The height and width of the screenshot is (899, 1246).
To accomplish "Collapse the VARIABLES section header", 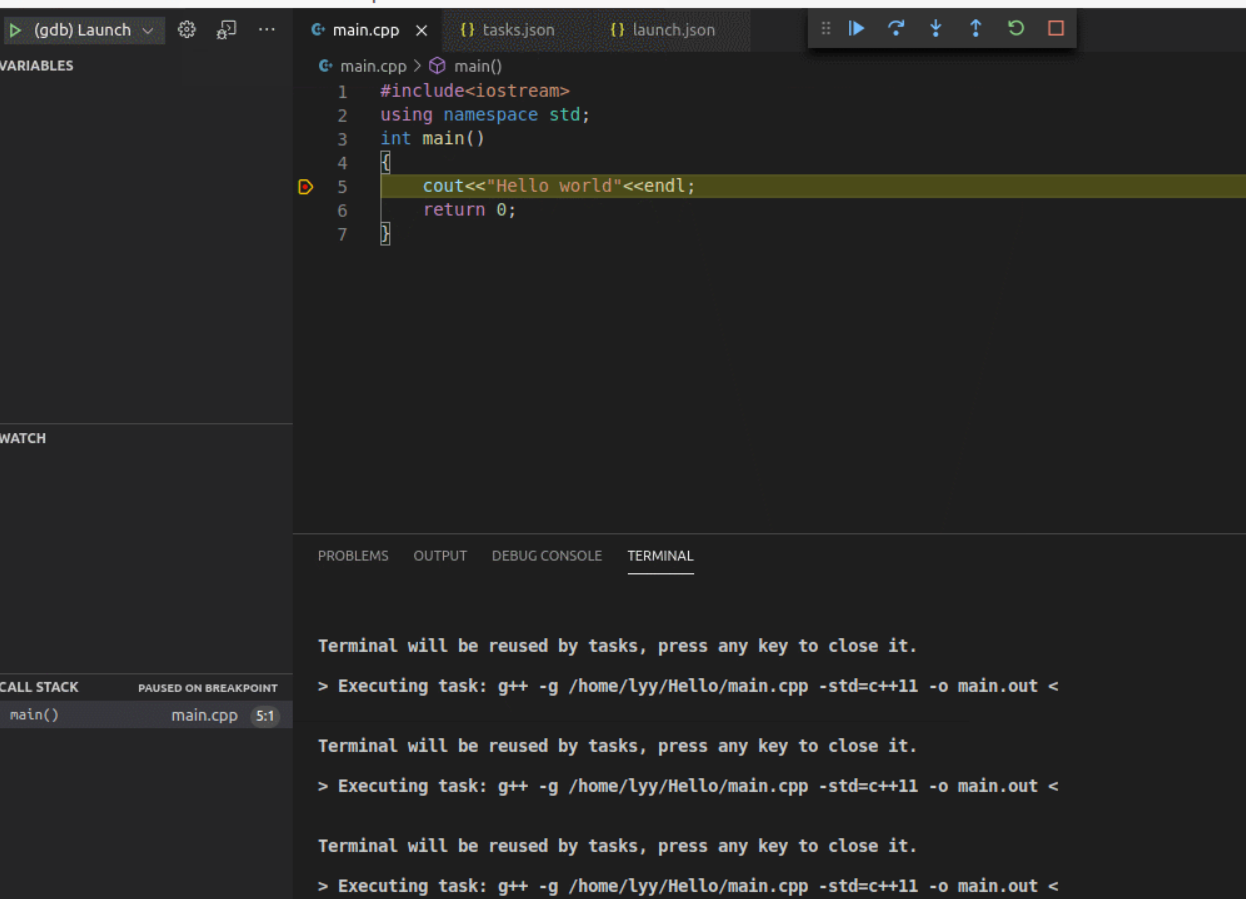I will (x=146, y=66).
